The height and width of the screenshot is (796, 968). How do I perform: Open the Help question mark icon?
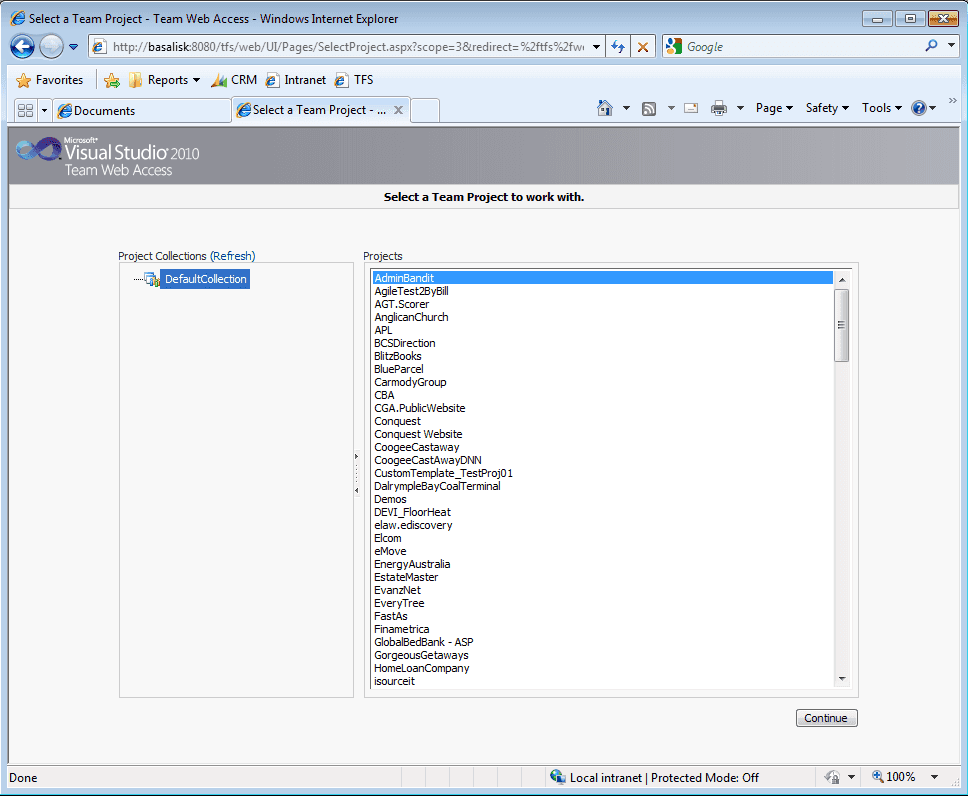pyautogui.click(x=918, y=109)
